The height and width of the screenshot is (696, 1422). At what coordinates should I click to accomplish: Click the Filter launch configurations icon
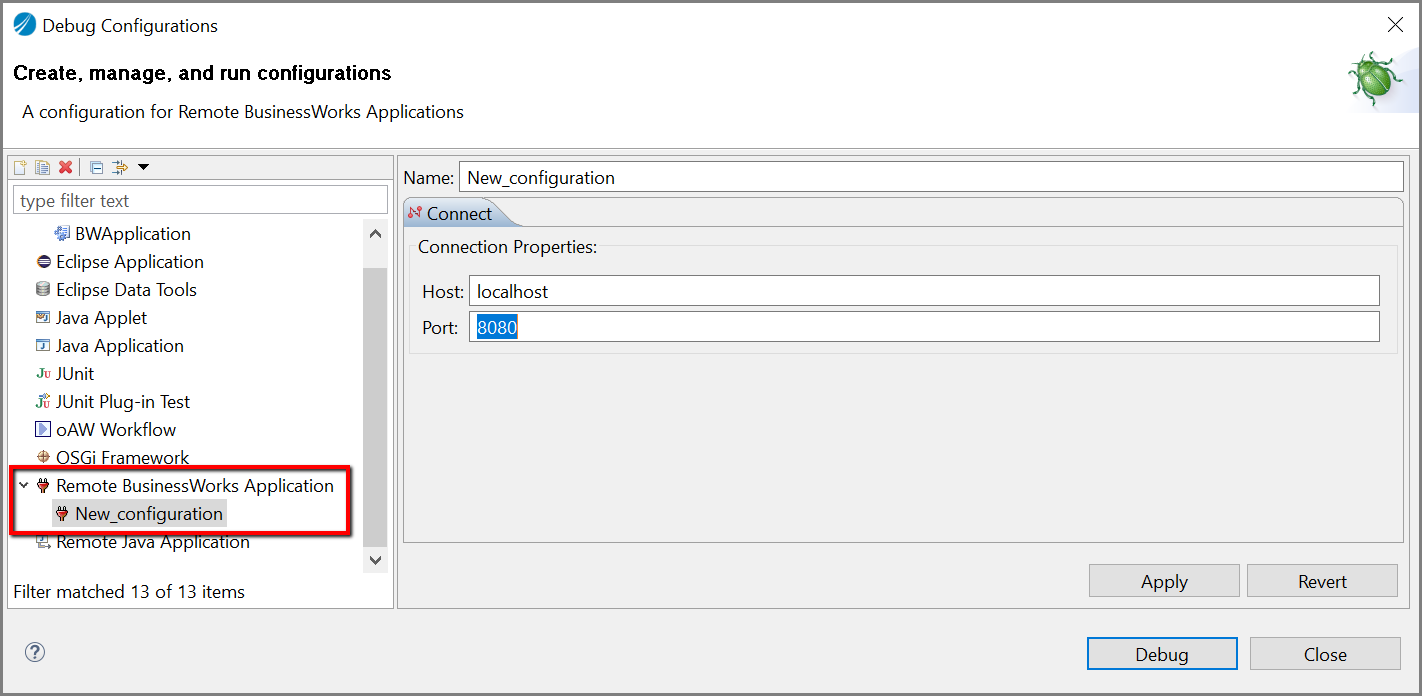120,168
